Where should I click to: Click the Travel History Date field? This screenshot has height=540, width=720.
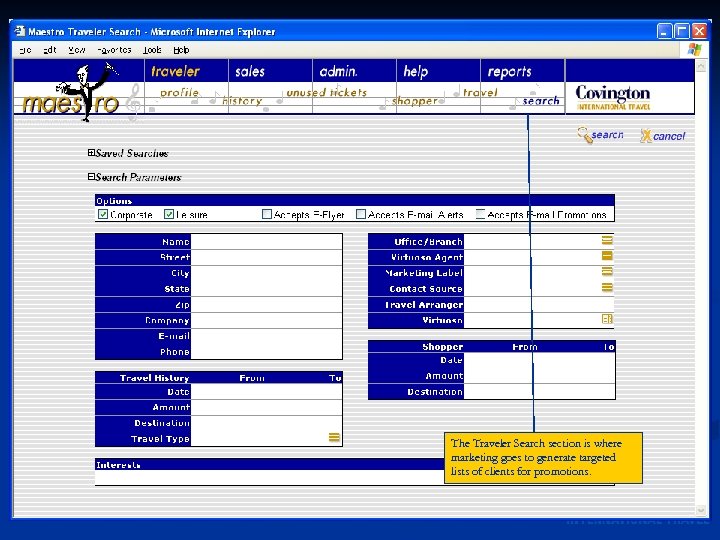266,392
